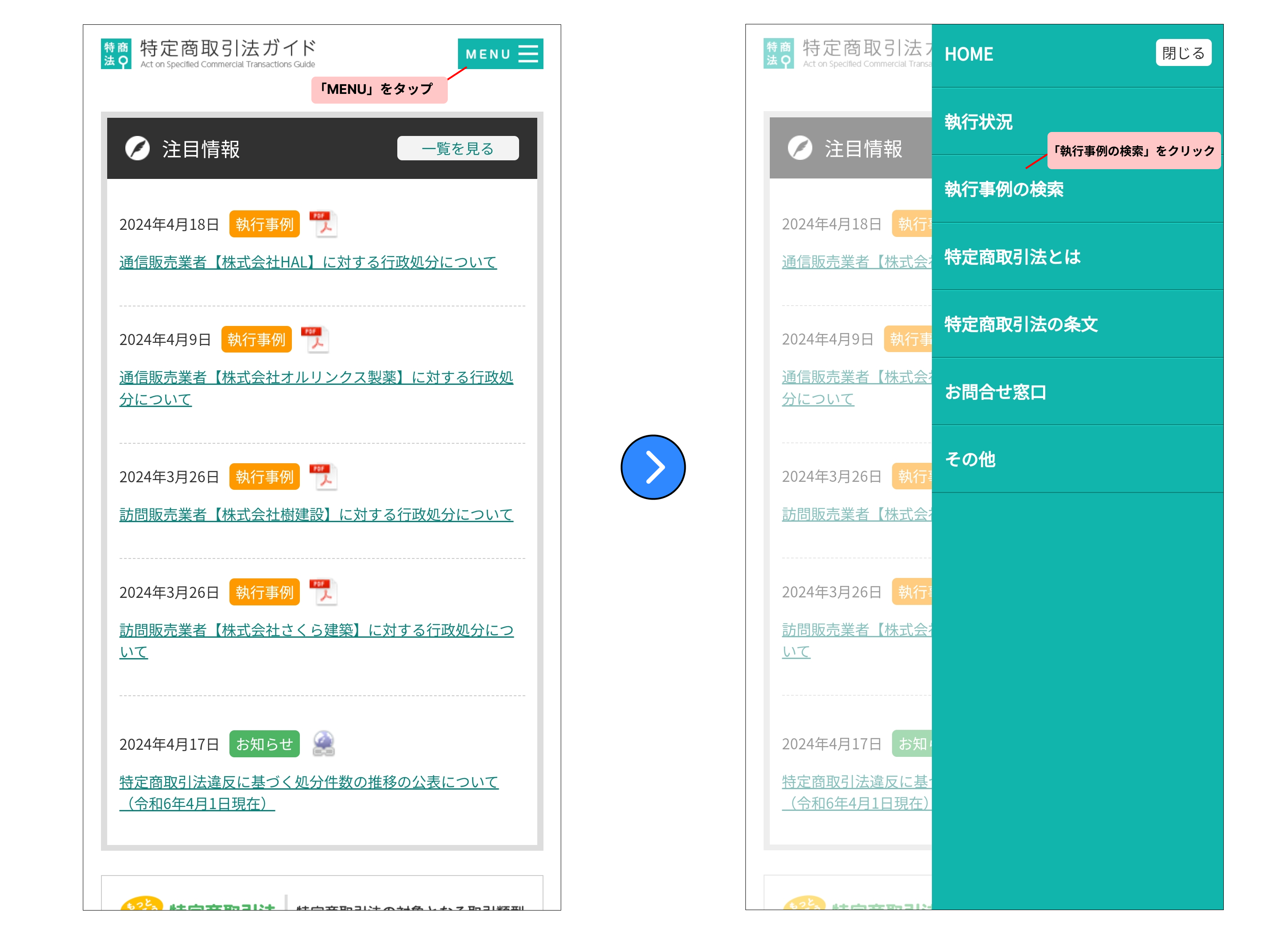Choose 執行事例の検索 from the menu

coord(1004,189)
